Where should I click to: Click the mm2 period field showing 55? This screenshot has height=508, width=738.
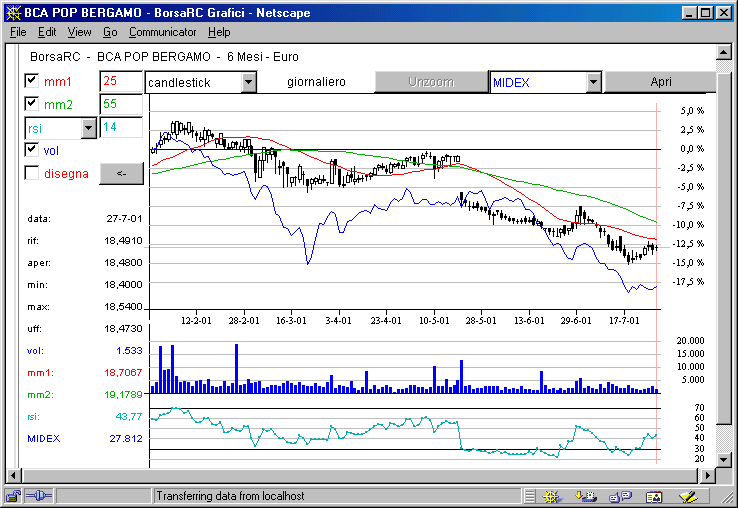(x=121, y=104)
